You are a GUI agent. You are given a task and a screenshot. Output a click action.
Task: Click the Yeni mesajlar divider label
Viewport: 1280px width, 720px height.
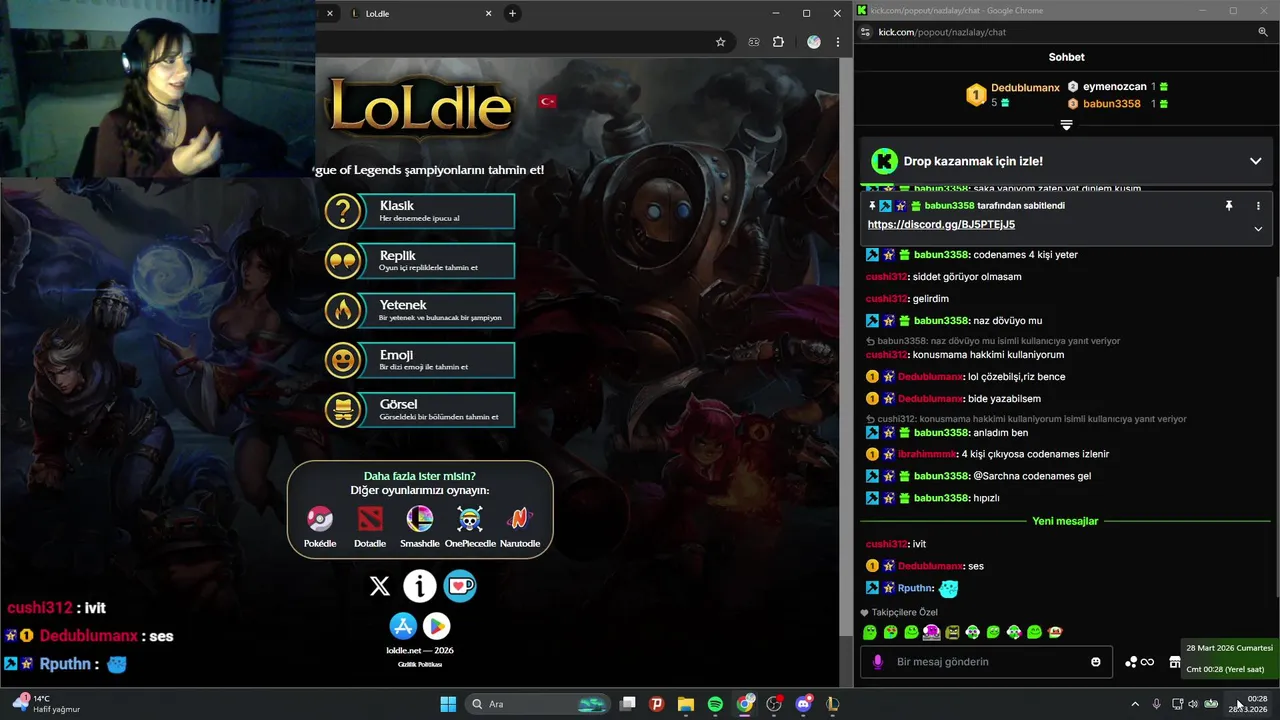(x=1065, y=521)
